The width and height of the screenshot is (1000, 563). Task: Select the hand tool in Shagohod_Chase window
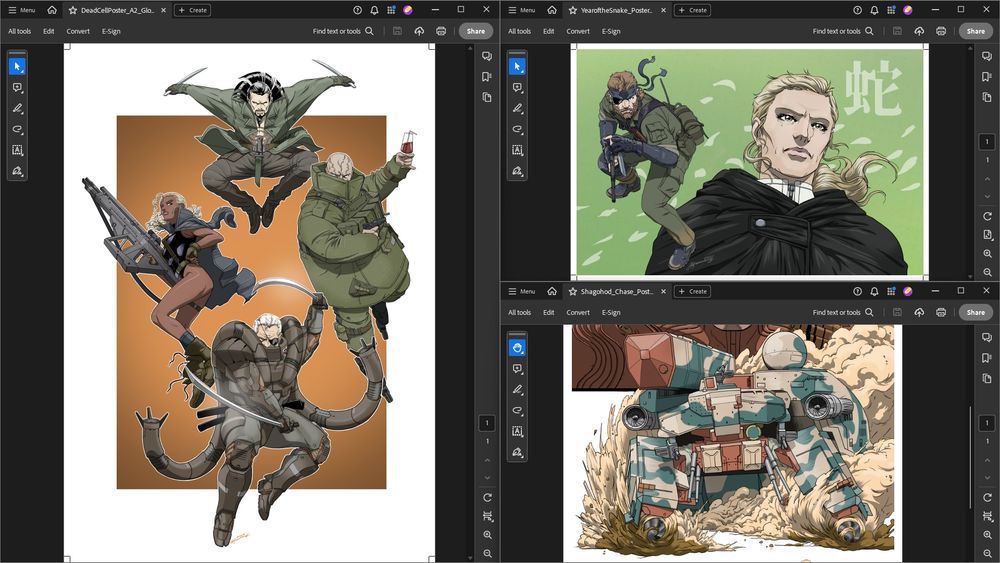pyautogui.click(x=517, y=347)
